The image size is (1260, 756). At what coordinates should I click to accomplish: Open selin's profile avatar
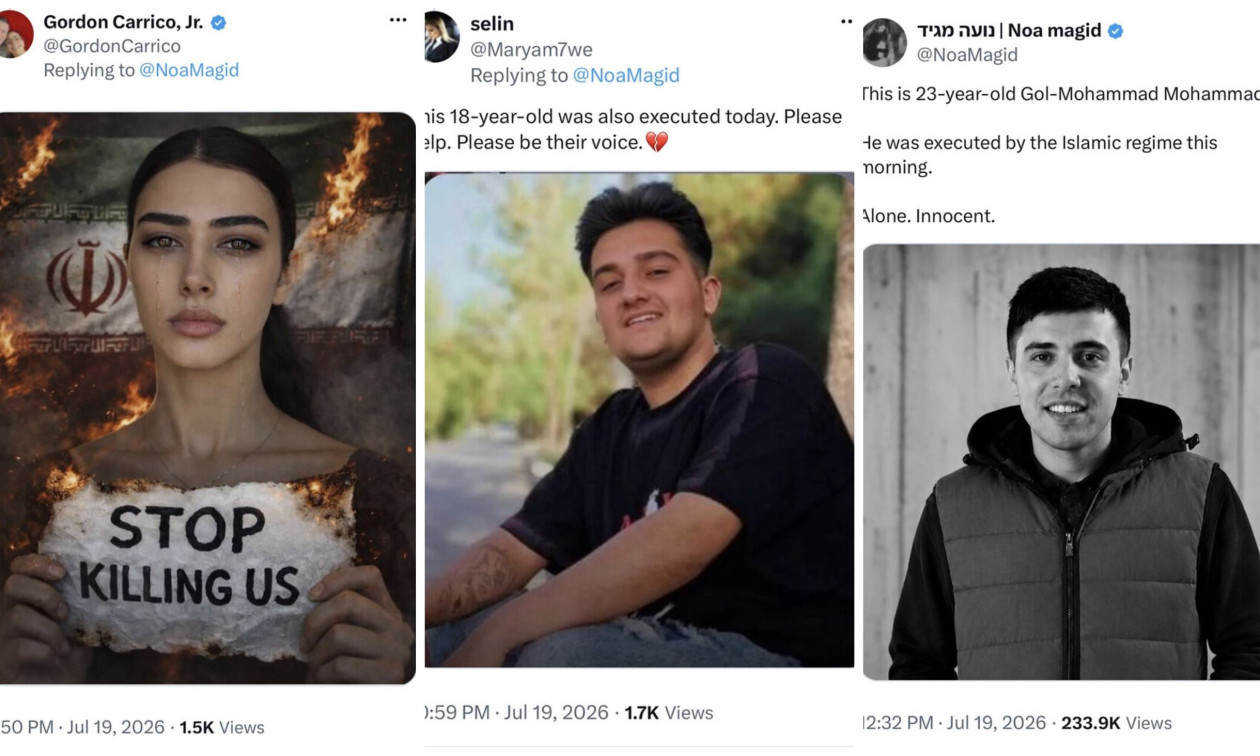click(441, 37)
